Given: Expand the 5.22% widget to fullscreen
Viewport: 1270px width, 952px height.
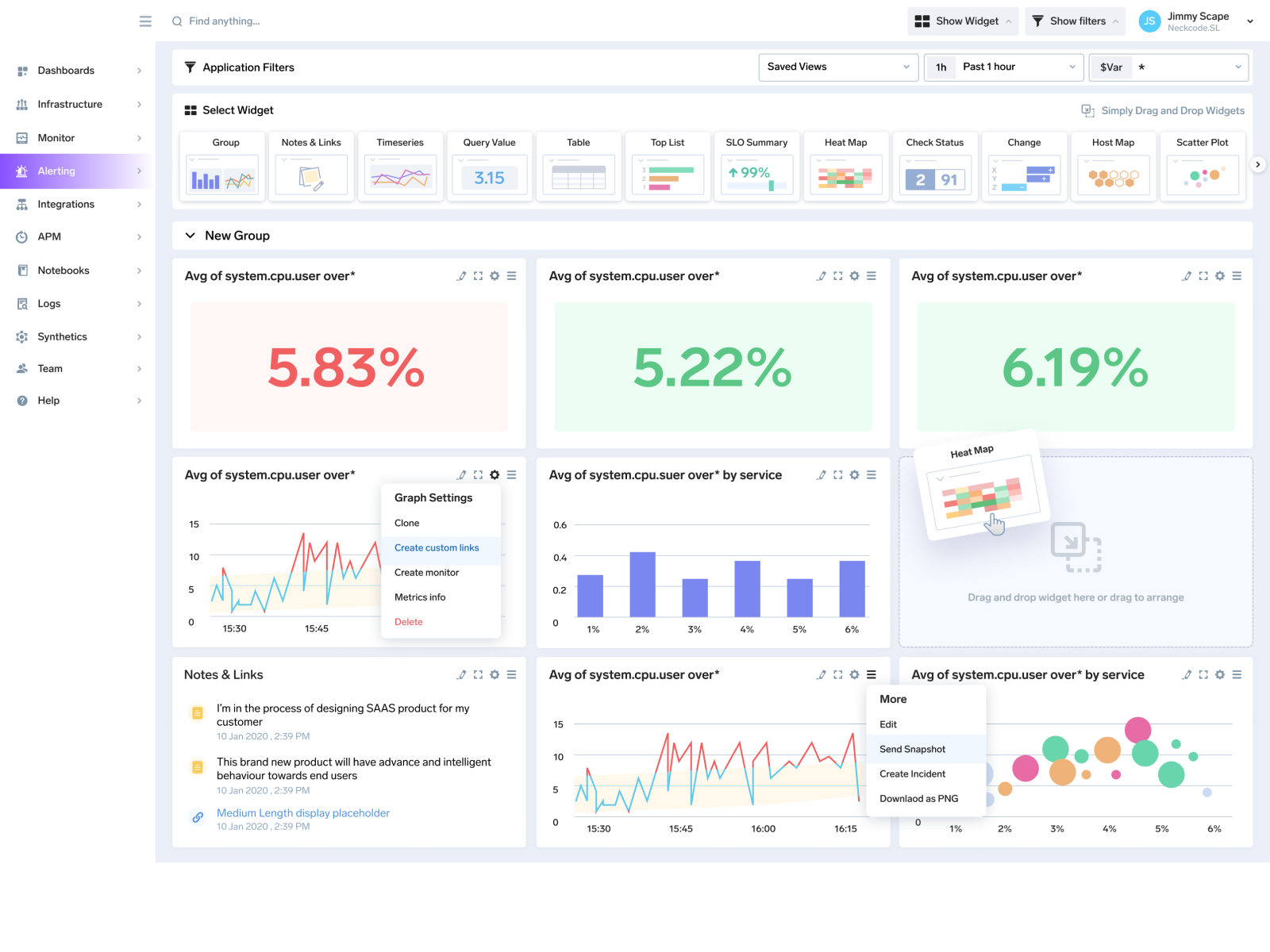Looking at the screenshot, I should pos(837,276).
